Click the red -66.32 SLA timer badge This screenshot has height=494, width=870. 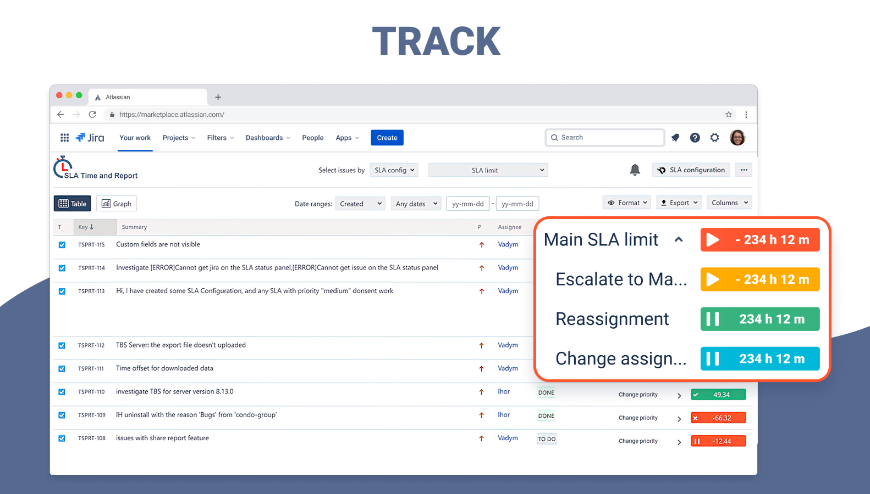coord(718,418)
